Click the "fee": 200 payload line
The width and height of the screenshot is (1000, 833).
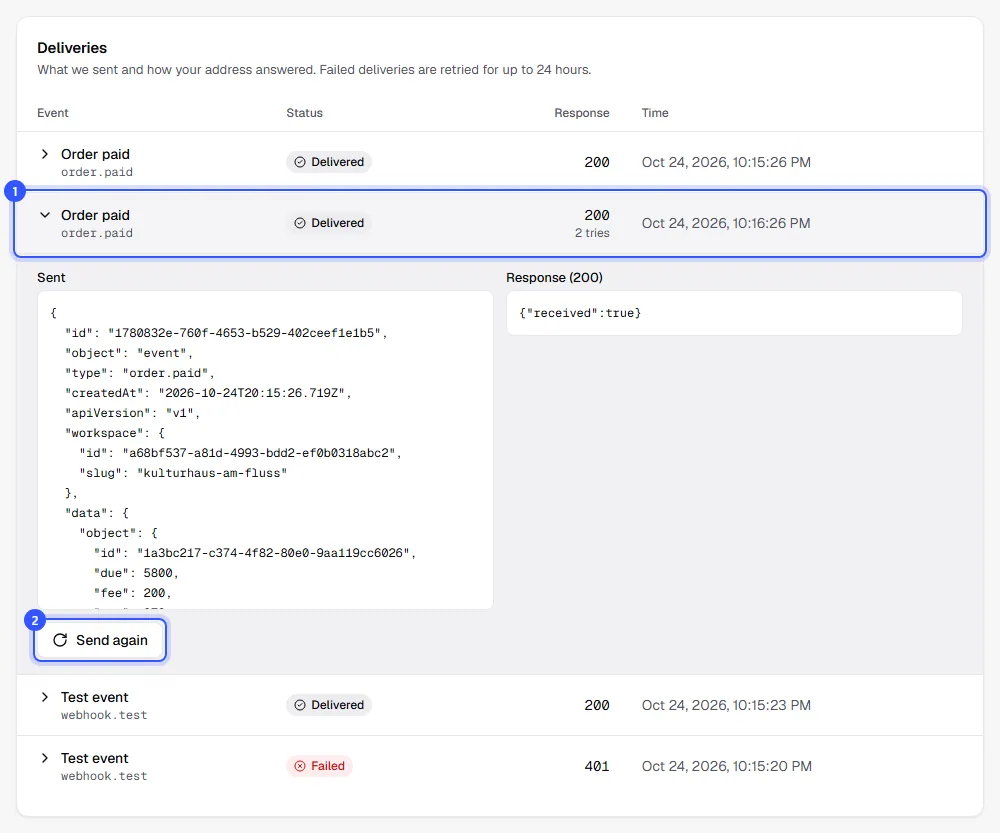(133, 593)
